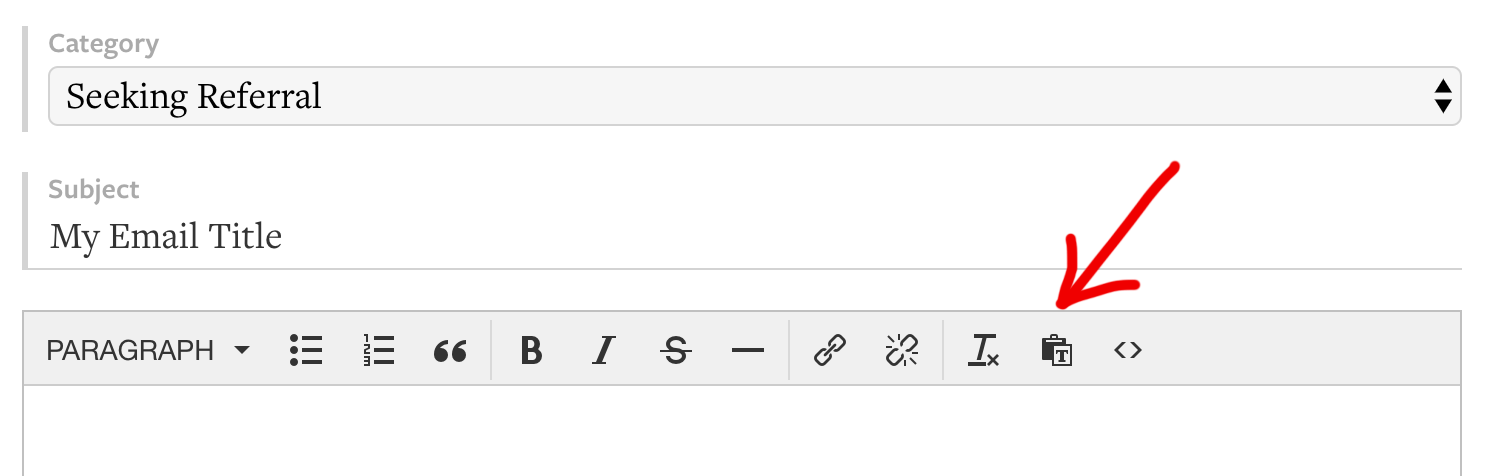Toggle strikethrough formatting
1490x476 pixels.
point(676,351)
